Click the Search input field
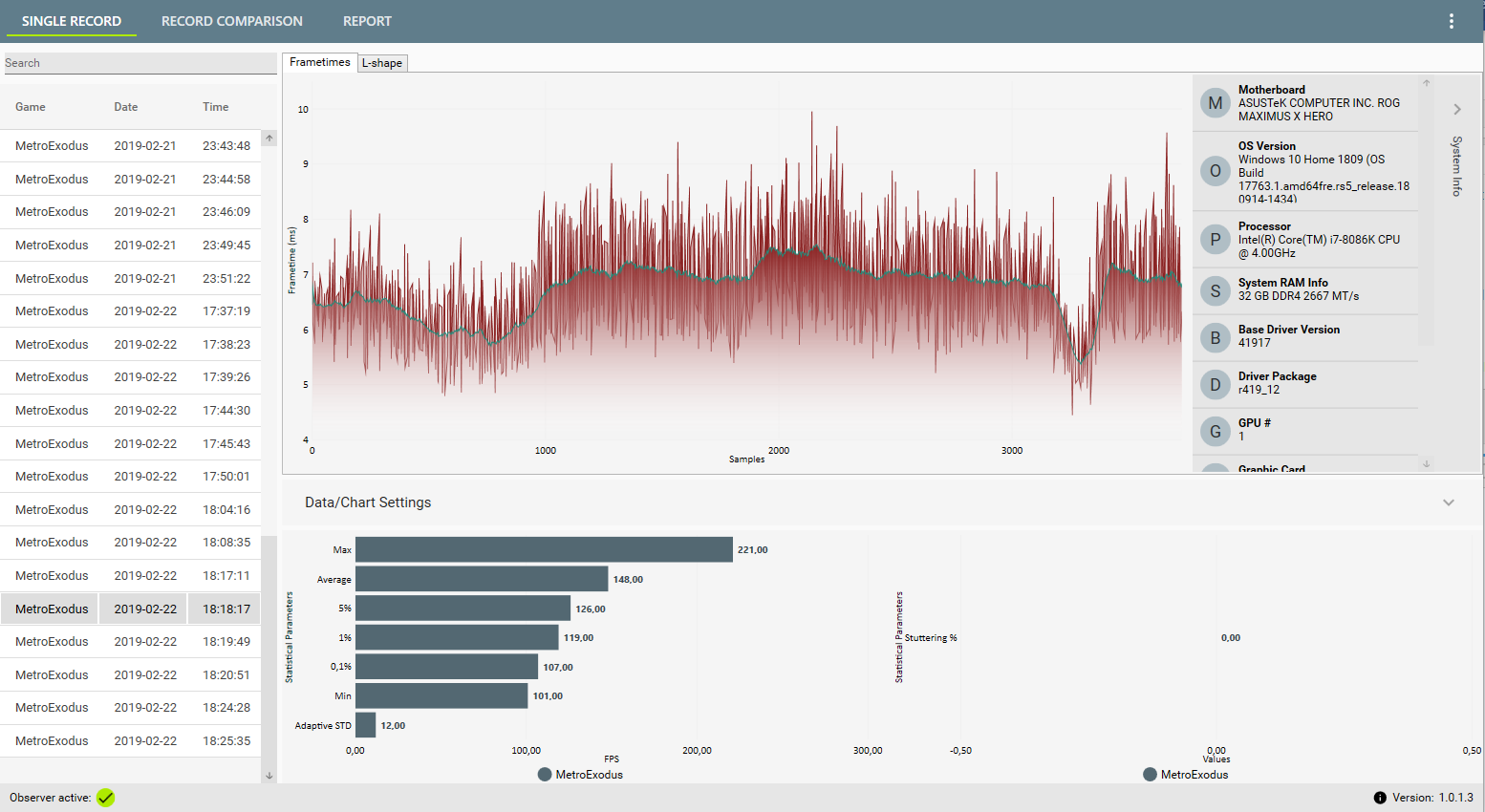Screen dimensions: 1485x812 coord(140,63)
